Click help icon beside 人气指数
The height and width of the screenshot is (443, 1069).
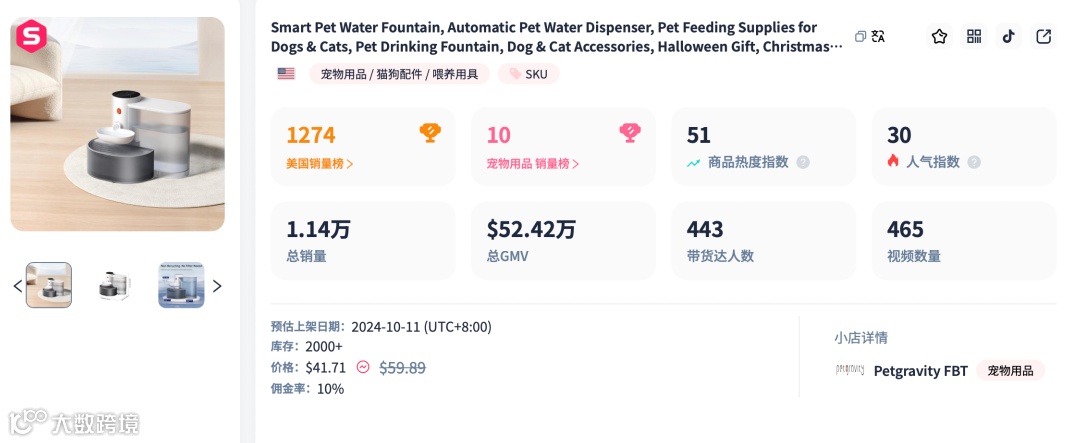(974, 162)
